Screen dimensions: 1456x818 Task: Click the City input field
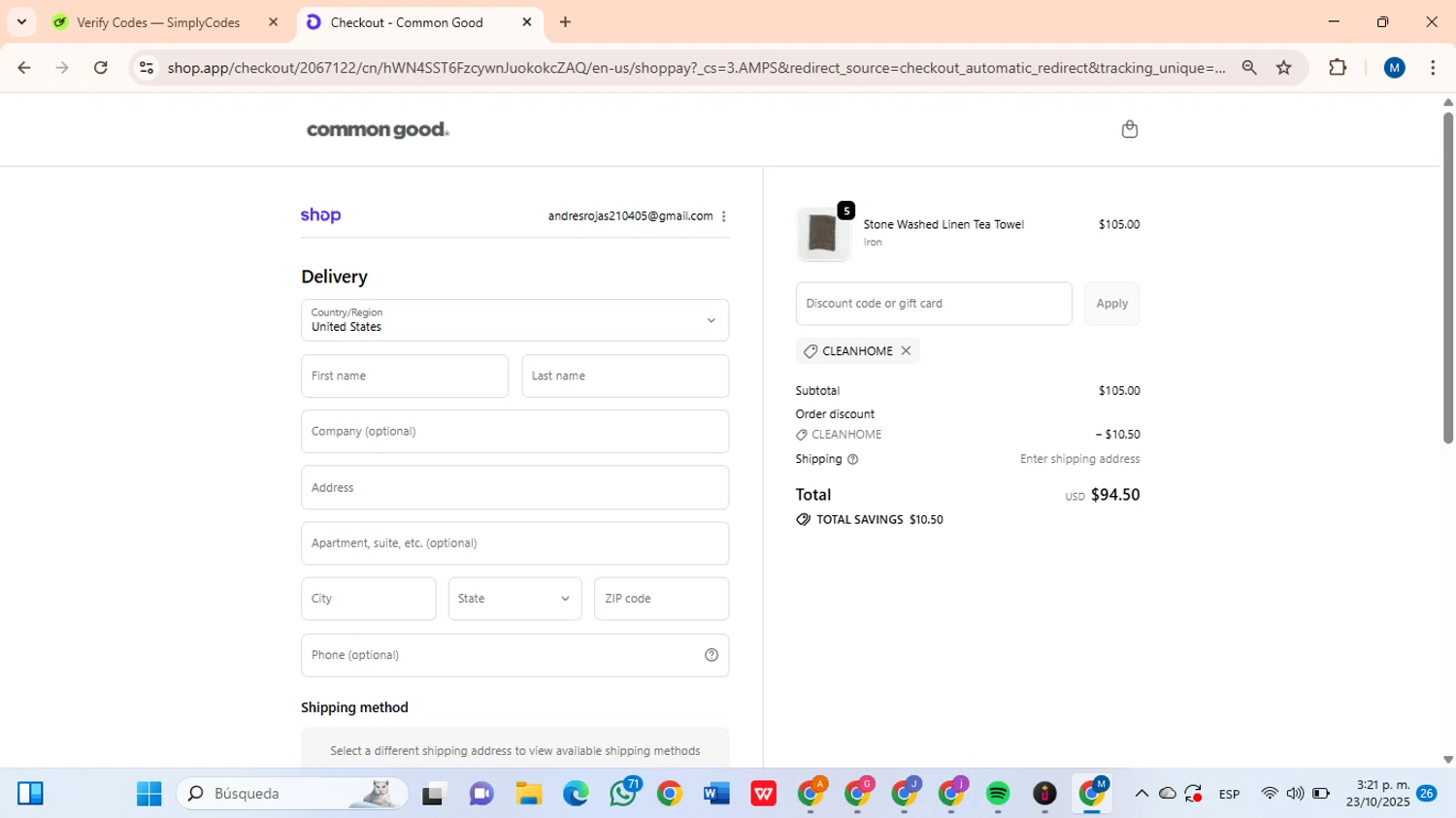click(368, 599)
